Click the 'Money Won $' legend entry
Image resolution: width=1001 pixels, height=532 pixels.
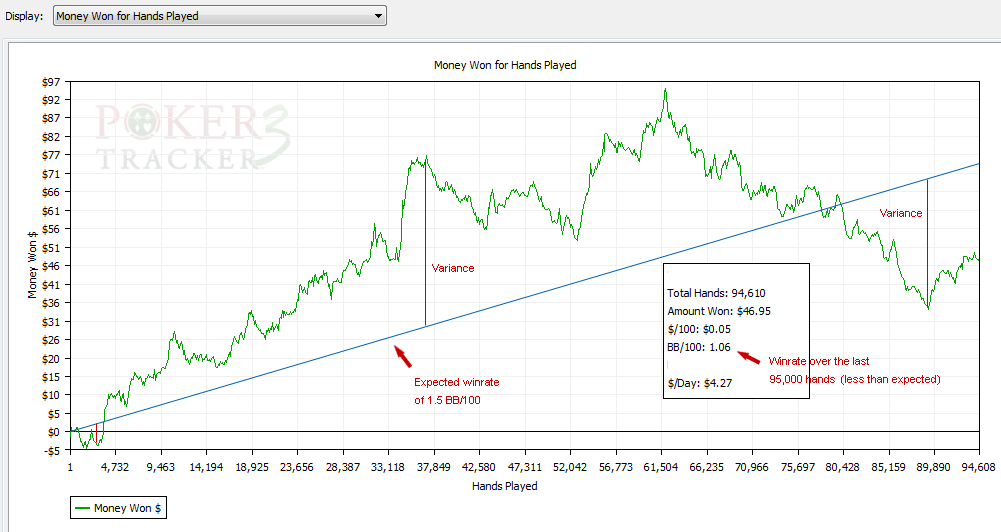pyautogui.click(x=118, y=508)
